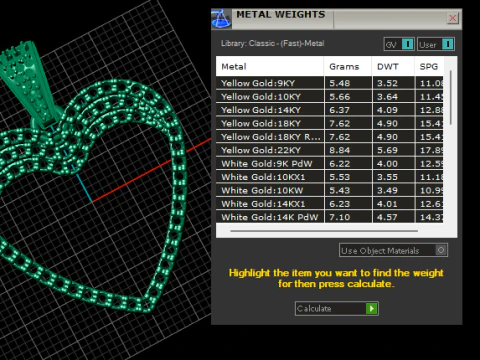Viewport: 480px width, 360px height.
Task: Enable Use Object Materials option
Action: (x=393, y=250)
